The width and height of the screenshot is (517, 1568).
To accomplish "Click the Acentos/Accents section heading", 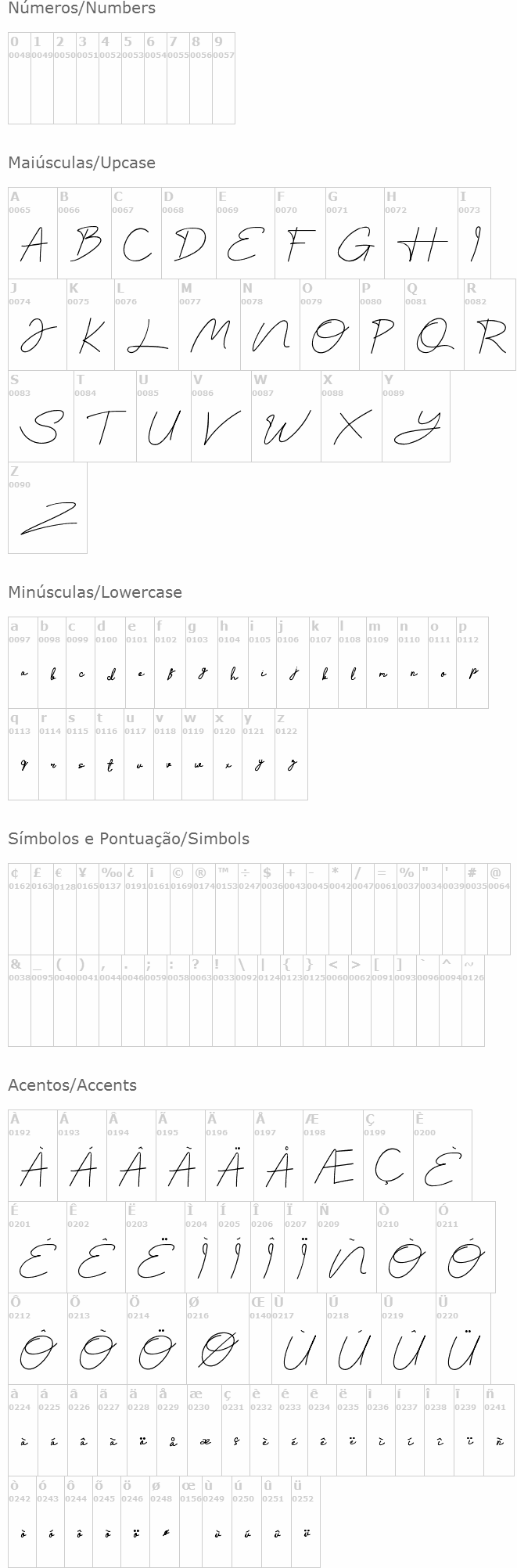I will tap(72, 1085).
